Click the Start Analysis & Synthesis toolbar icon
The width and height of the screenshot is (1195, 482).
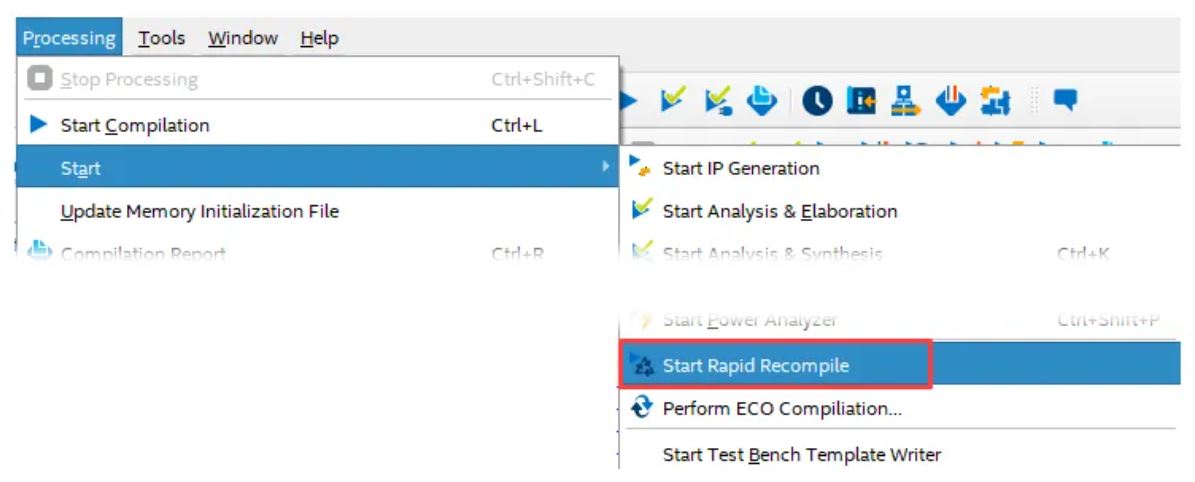pyautogui.click(x=719, y=100)
